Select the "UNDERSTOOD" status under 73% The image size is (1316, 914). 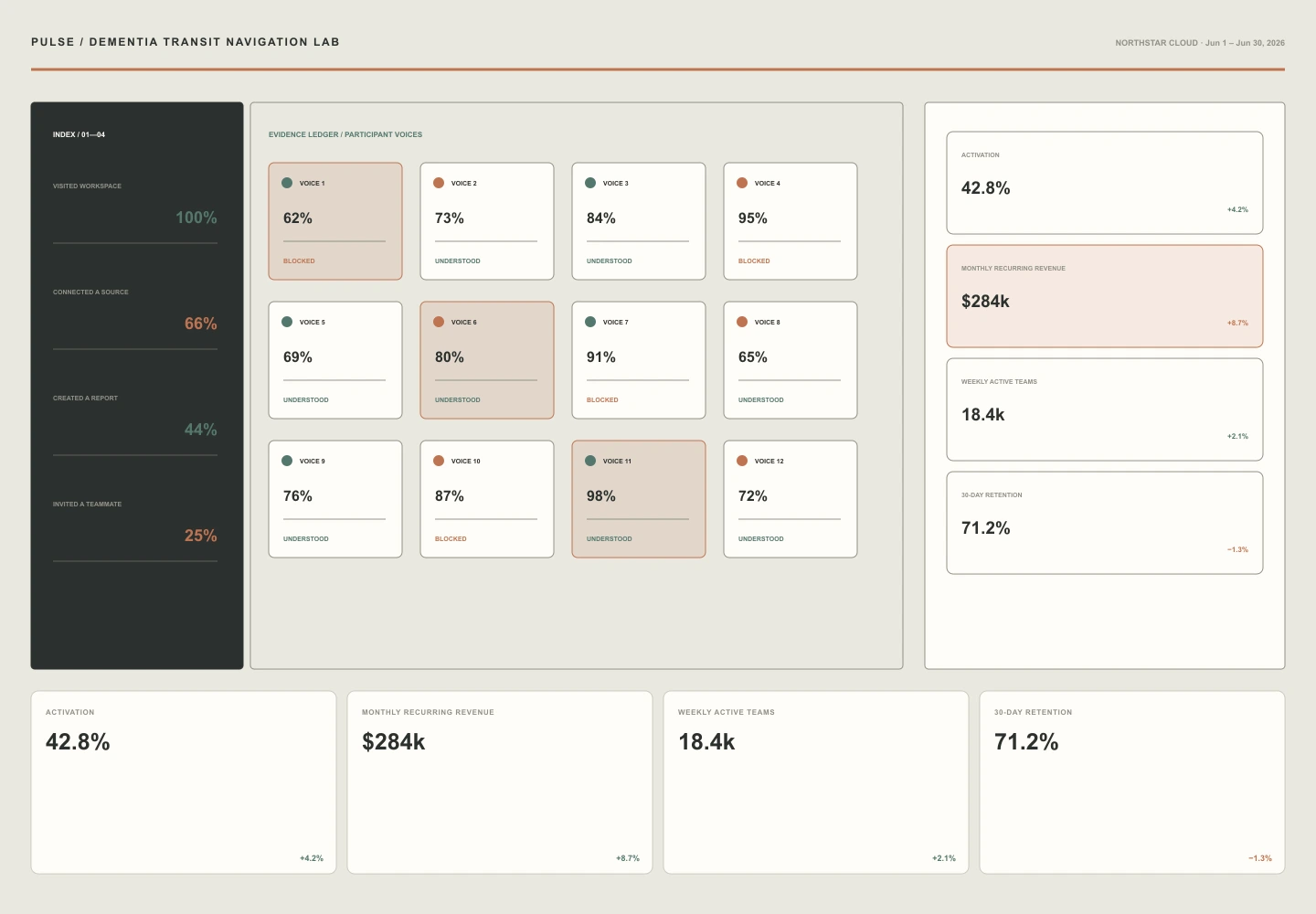point(458,261)
